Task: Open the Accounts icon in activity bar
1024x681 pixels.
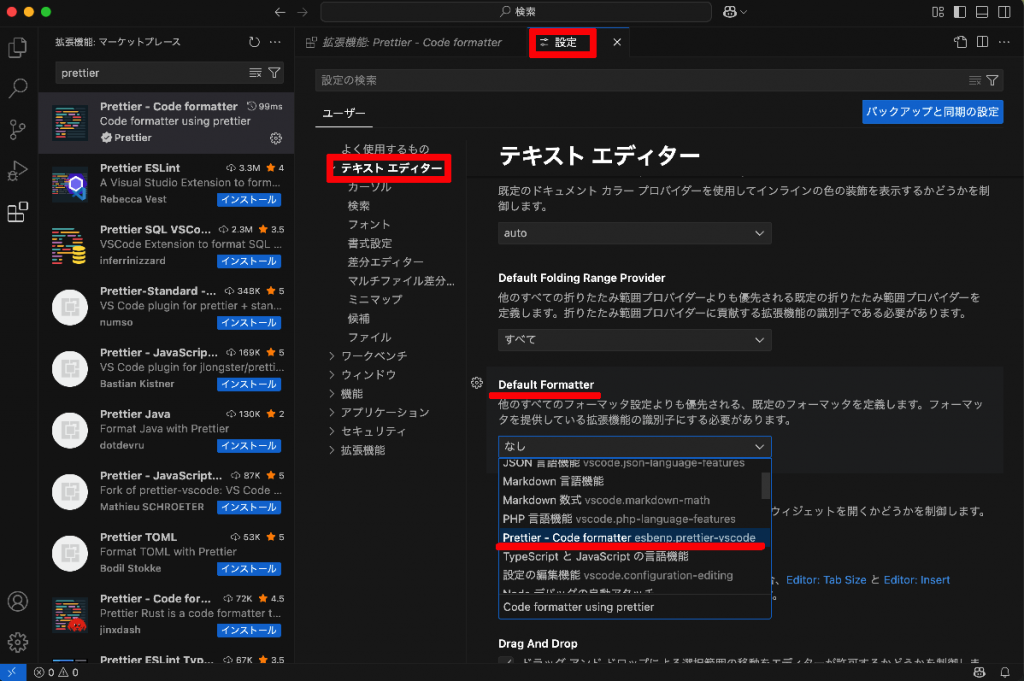Action: (x=18, y=601)
